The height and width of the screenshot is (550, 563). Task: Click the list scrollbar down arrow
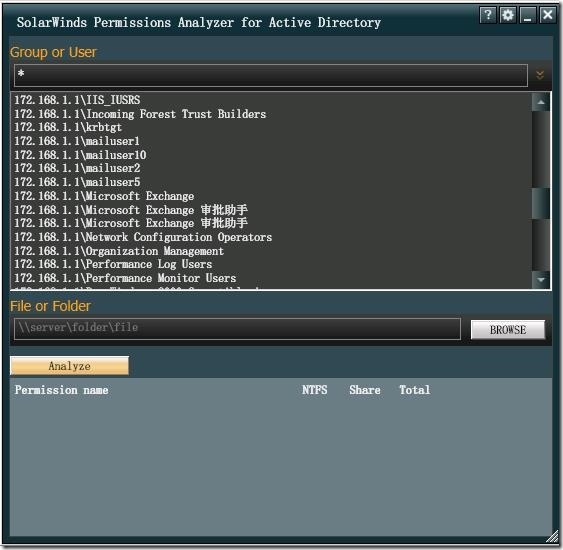tap(541, 279)
